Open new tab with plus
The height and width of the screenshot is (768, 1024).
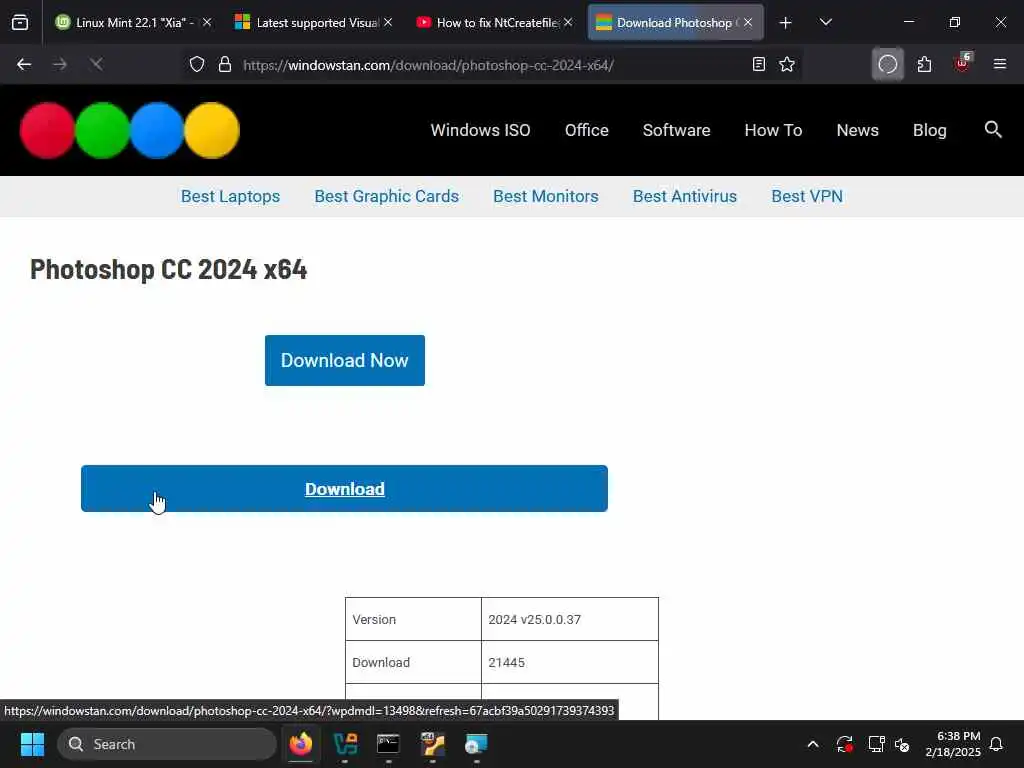[786, 23]
